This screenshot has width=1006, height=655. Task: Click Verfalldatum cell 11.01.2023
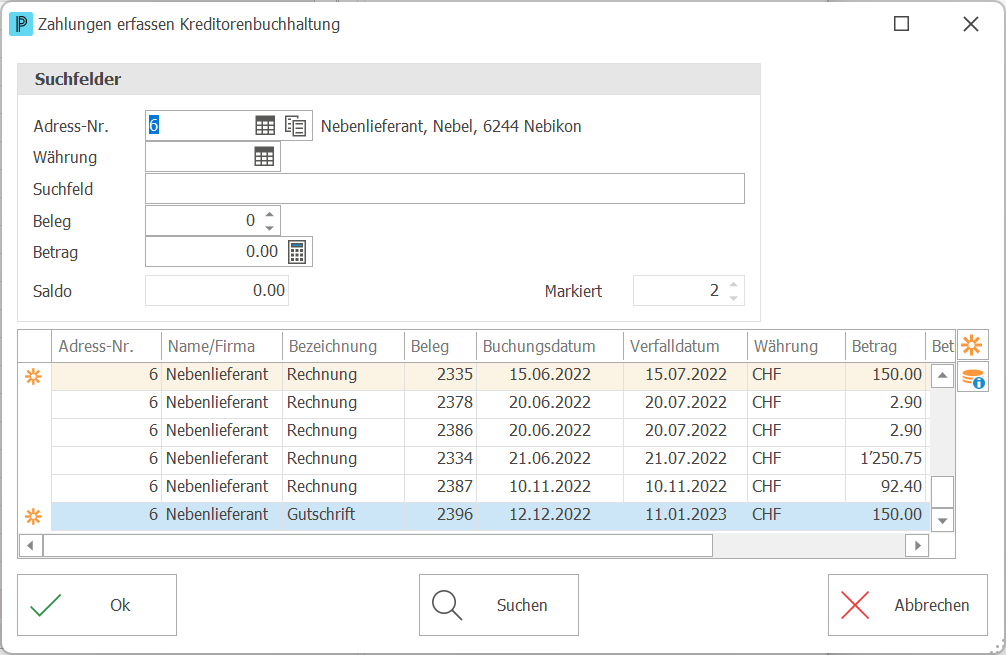[685, 515]
